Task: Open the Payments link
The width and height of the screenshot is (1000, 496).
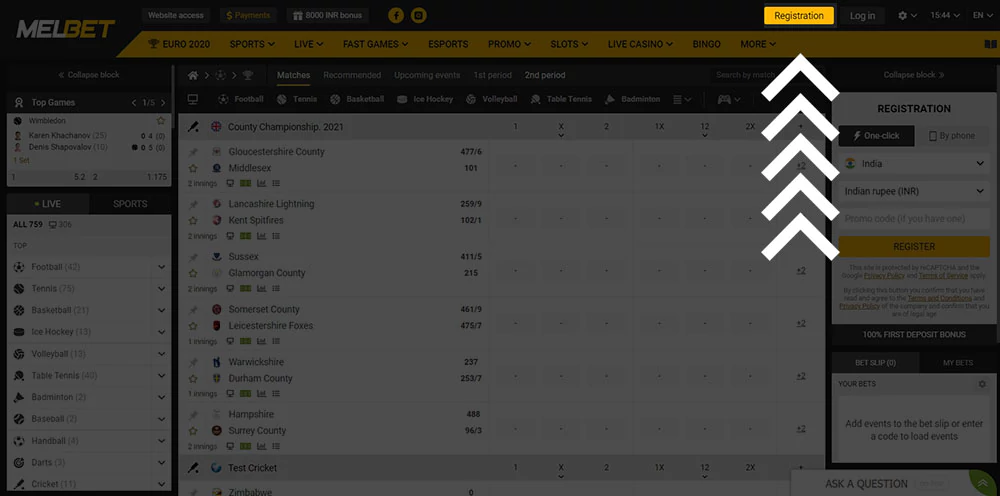Action: click(248, 15)
